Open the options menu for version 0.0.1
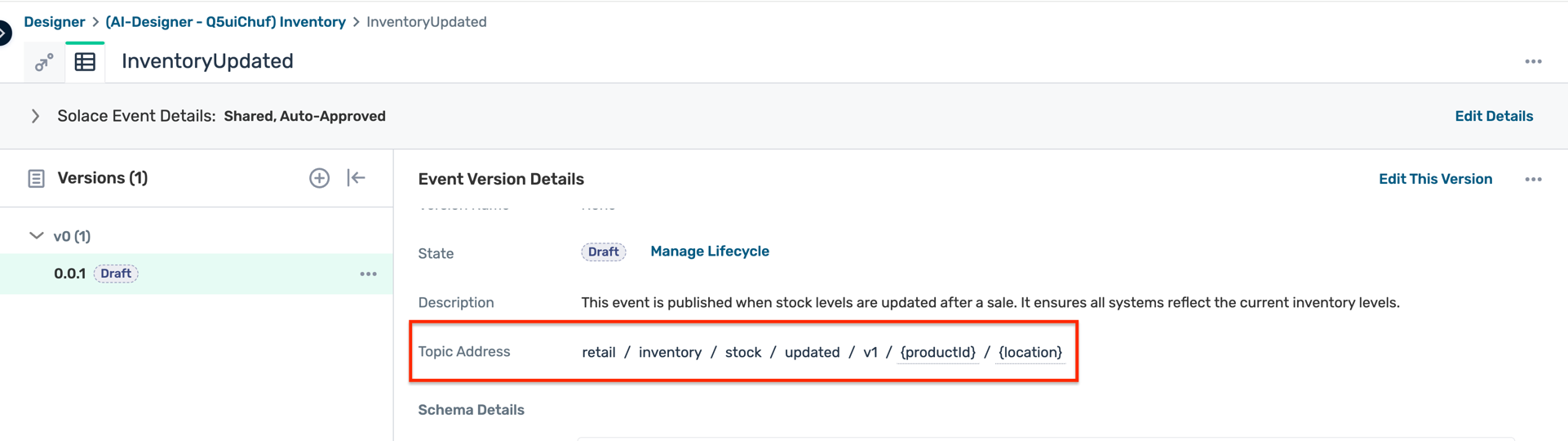Screen dimensions: 1568x441 pyautogui.click(x=368, y=274)
